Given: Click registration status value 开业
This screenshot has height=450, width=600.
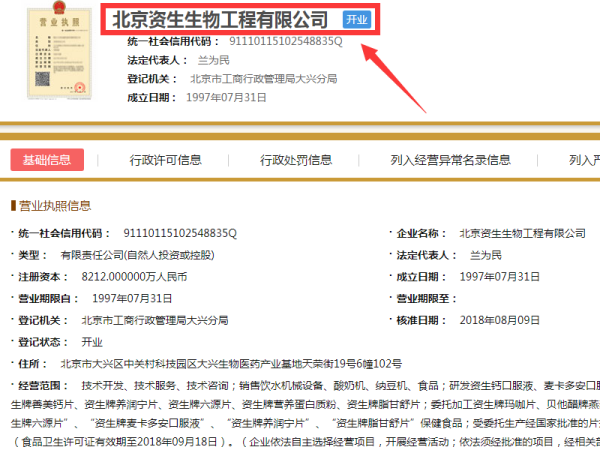Looking at the screenshot, I should 92,342.
